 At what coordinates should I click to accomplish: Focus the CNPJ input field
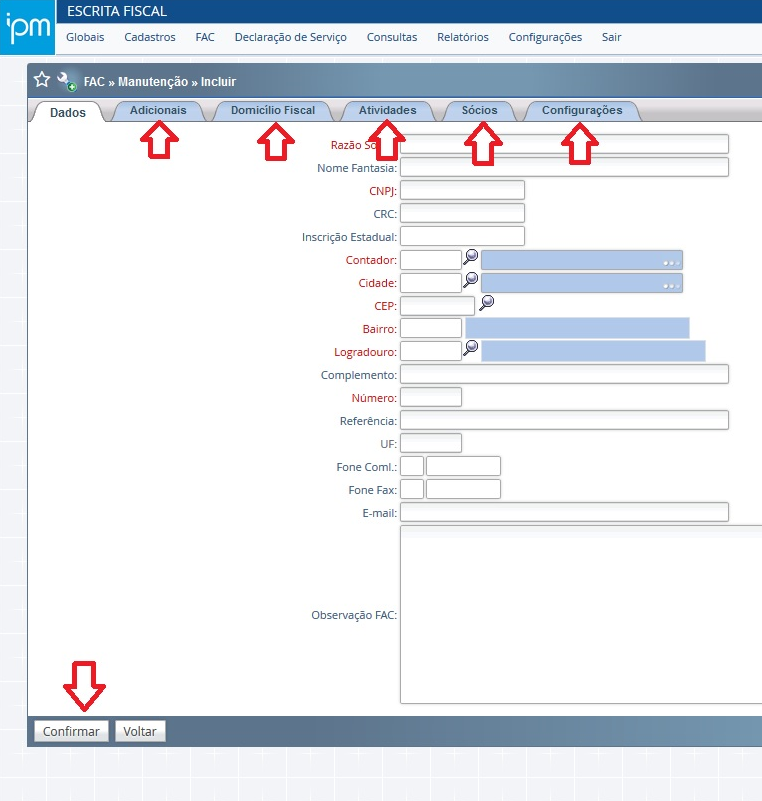(462, 190)
